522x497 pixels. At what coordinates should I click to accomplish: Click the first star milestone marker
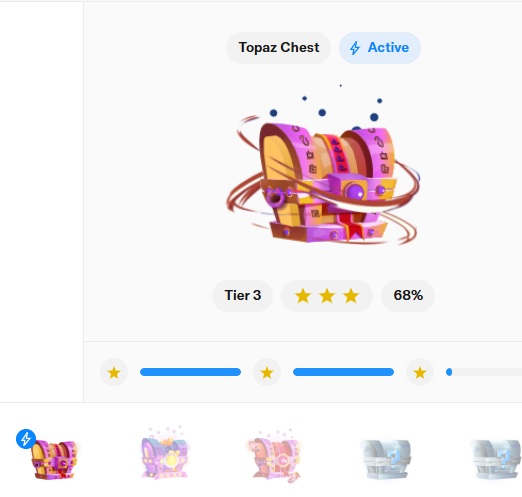114,372
